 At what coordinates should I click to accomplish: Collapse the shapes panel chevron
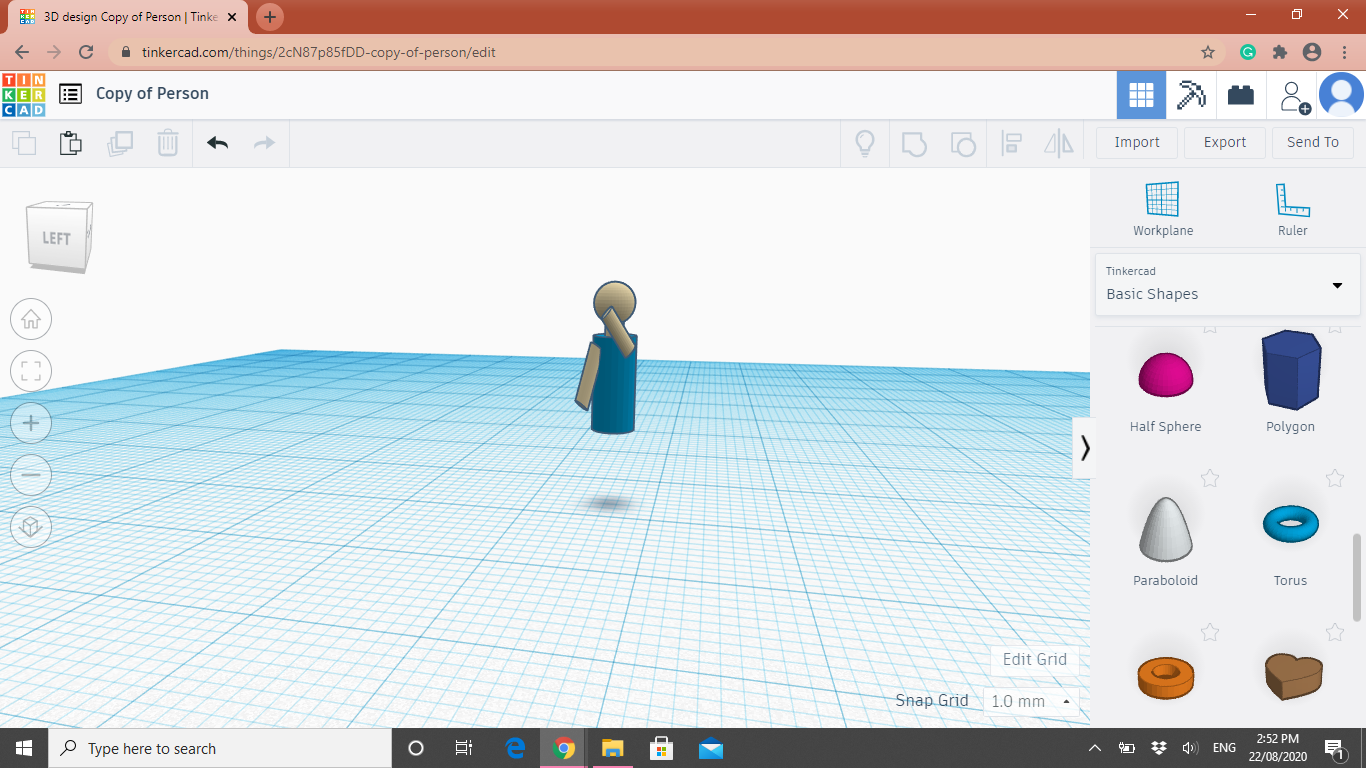click(x=1085, y=447)
